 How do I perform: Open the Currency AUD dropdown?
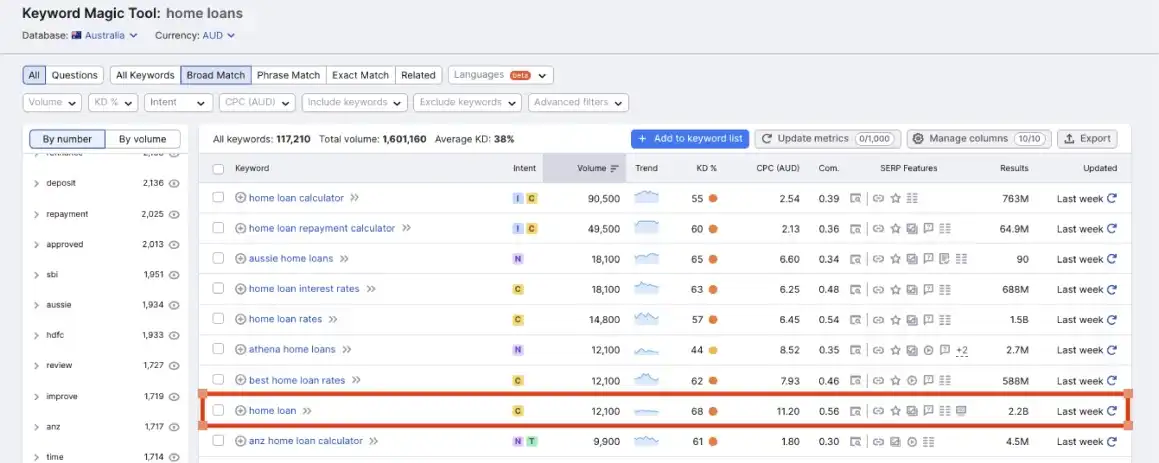coord(219,35)
